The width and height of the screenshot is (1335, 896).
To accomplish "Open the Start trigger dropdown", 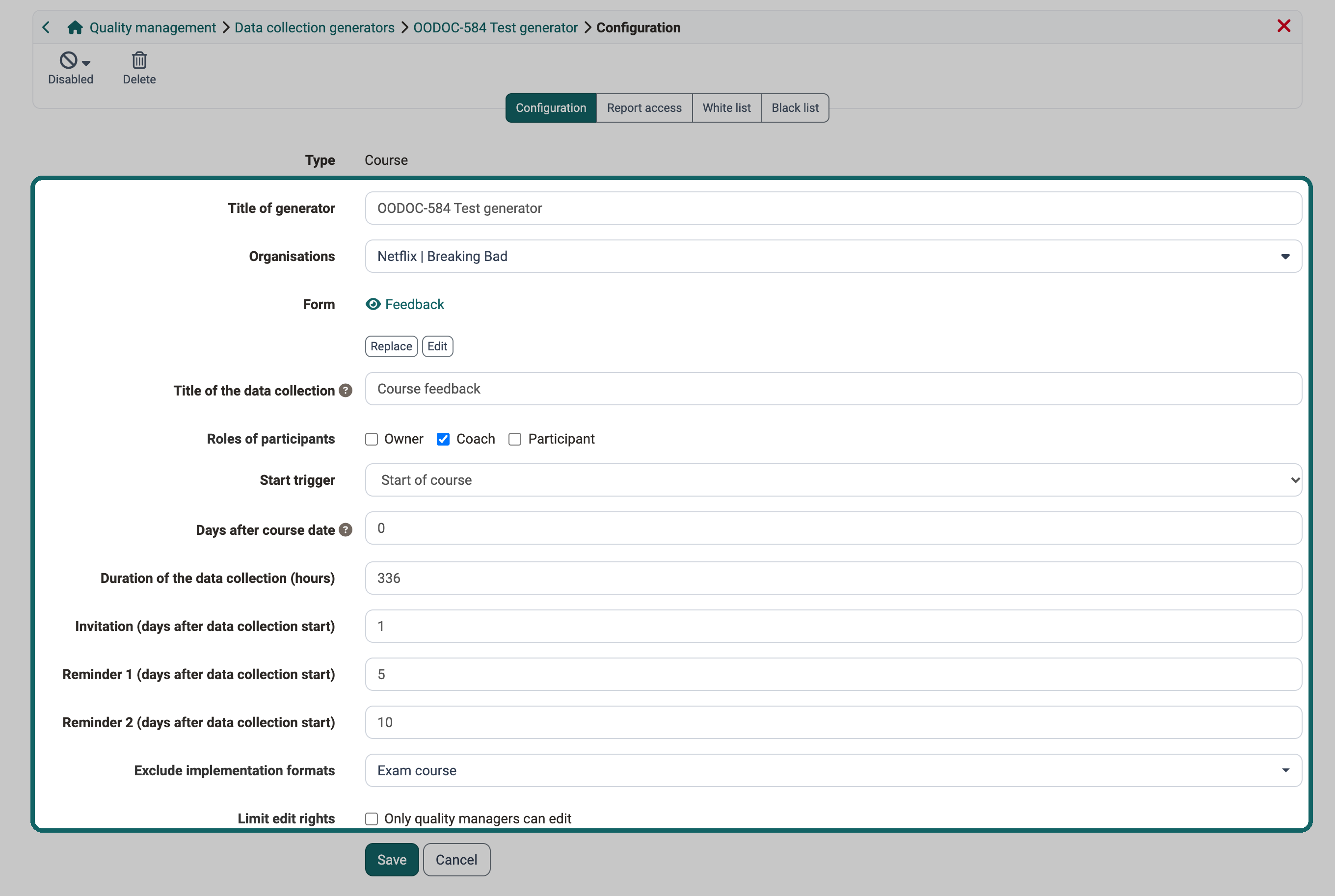I will 833,480.
